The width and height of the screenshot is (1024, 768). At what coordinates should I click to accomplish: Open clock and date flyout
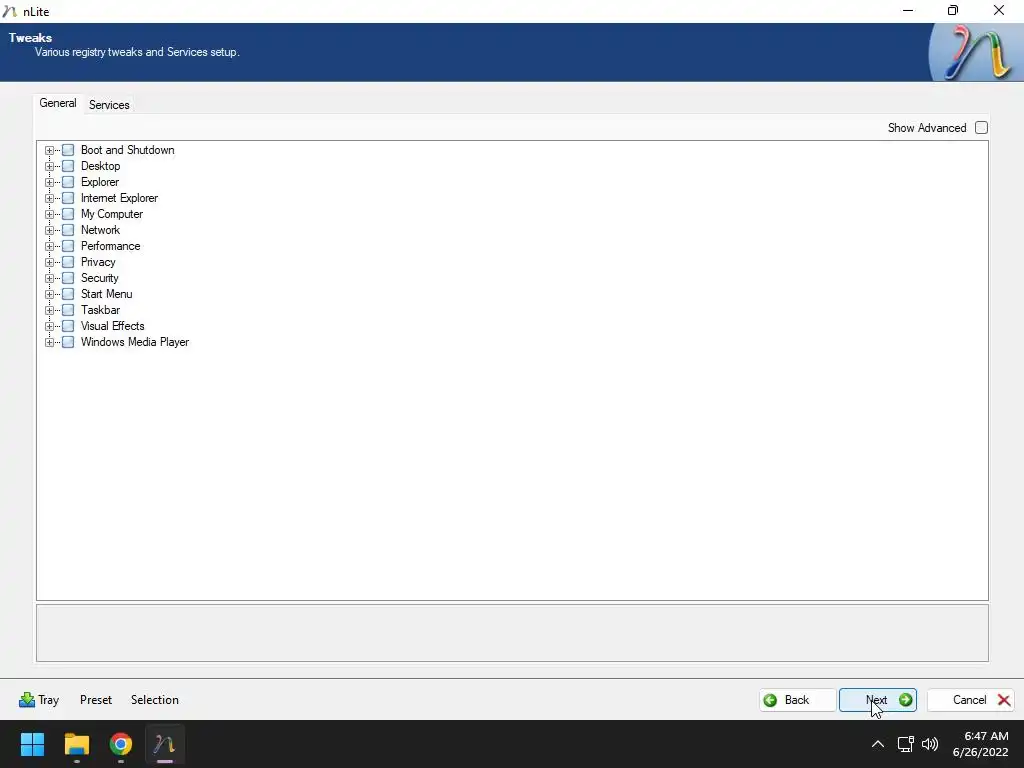tap(981, 744)
